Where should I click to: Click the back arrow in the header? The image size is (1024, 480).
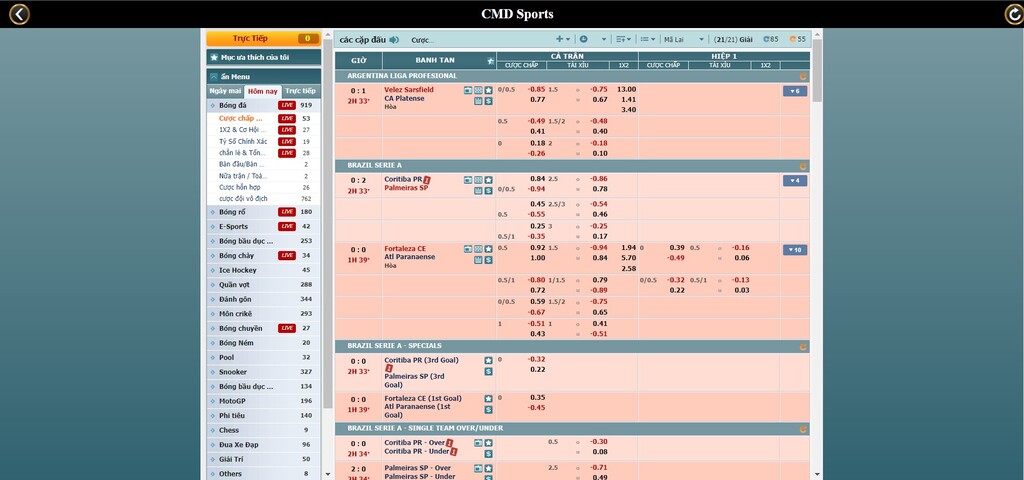[x=18, y=14]
